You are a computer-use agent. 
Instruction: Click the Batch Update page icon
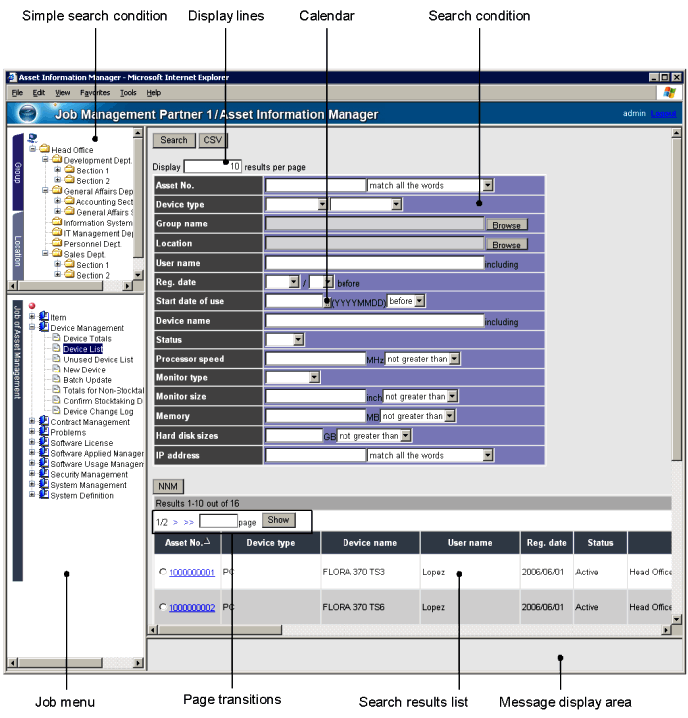[56, 379]
